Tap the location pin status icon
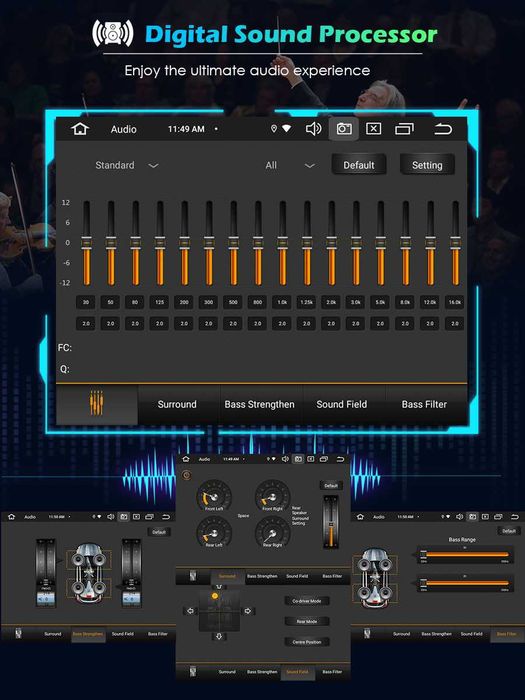Image resolution: width=525 pixels, height=700 pixels. pyautogui.click(x=274, y=129)
